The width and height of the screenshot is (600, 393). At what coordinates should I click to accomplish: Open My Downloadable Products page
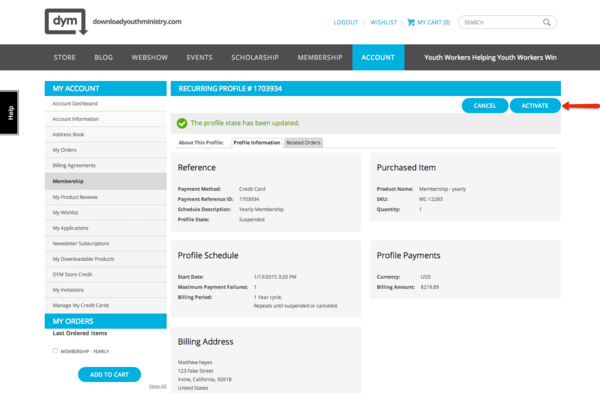tap(83, 259)
